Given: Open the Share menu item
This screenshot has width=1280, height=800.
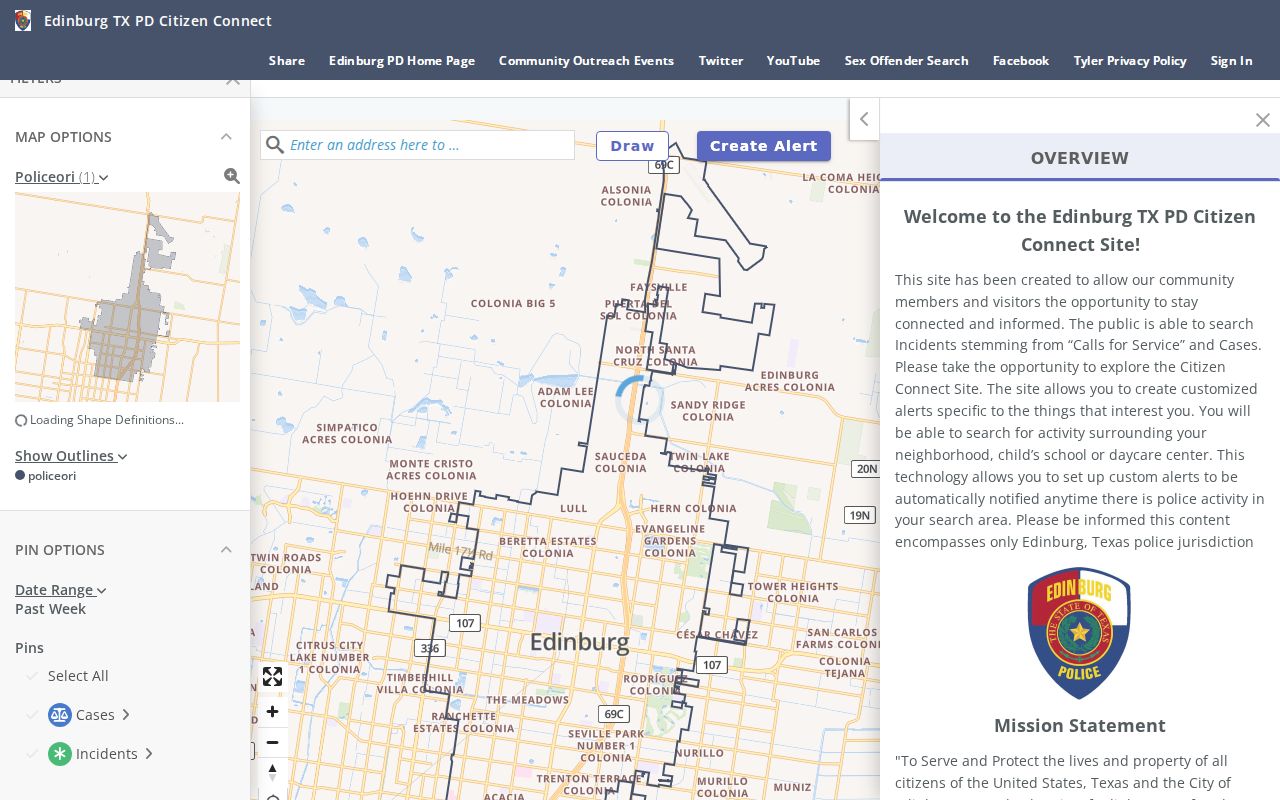Looking at the screenshot, I should point(287,61).
